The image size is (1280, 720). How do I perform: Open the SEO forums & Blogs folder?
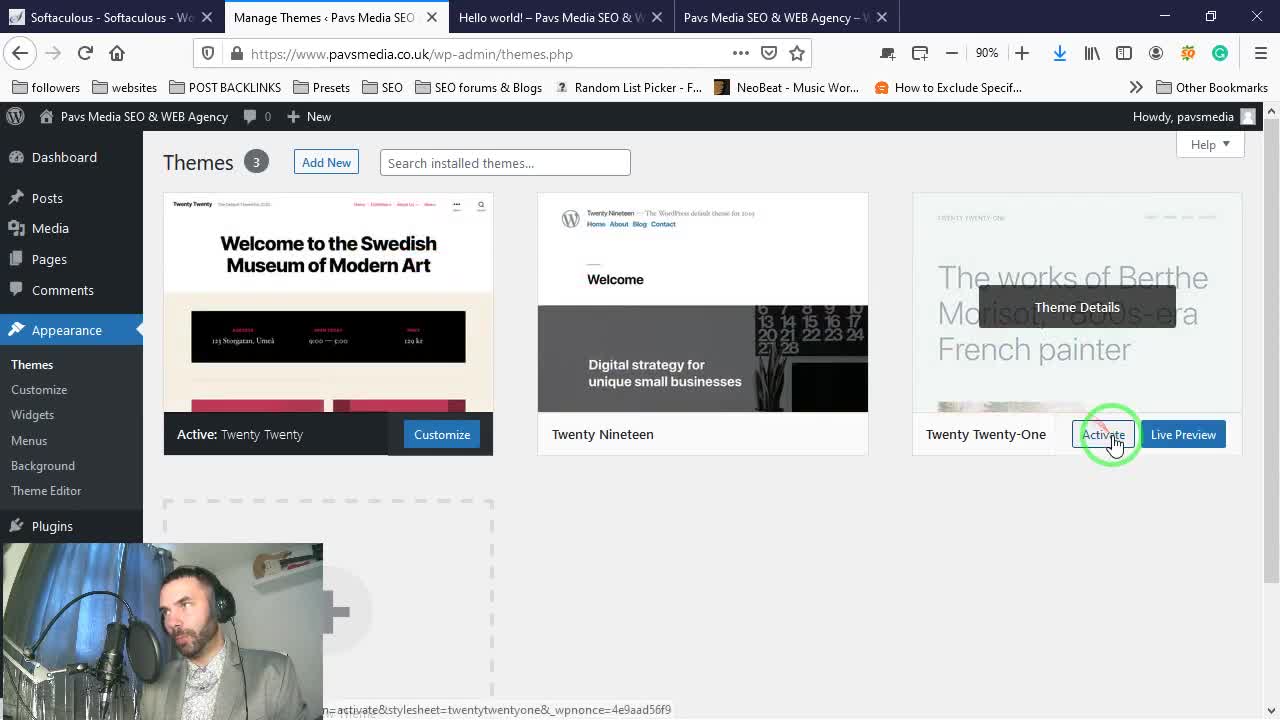coord(478,87)
